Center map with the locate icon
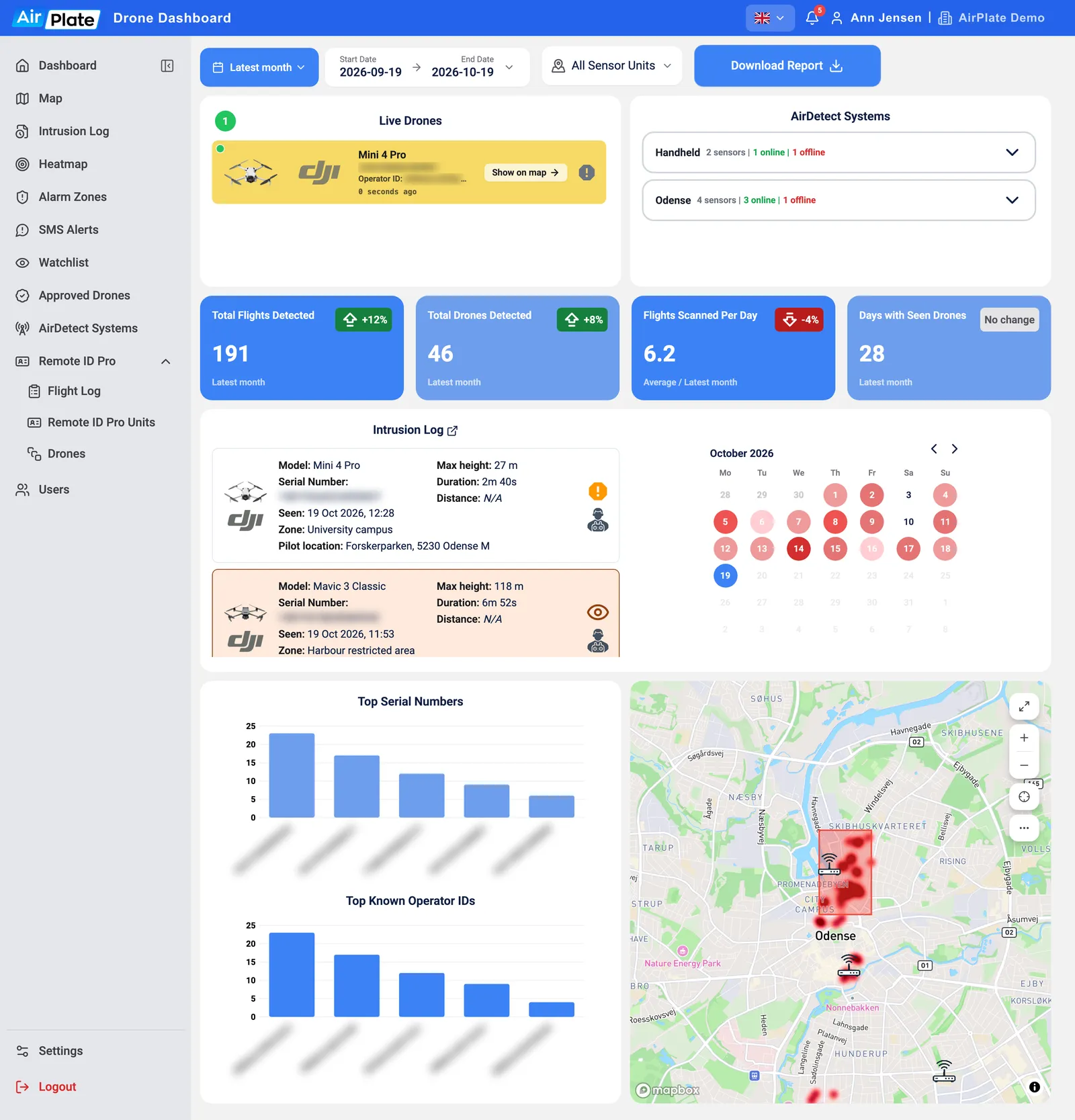Viewport: 1075px width, 1120px height. (x=1024, y=797)
